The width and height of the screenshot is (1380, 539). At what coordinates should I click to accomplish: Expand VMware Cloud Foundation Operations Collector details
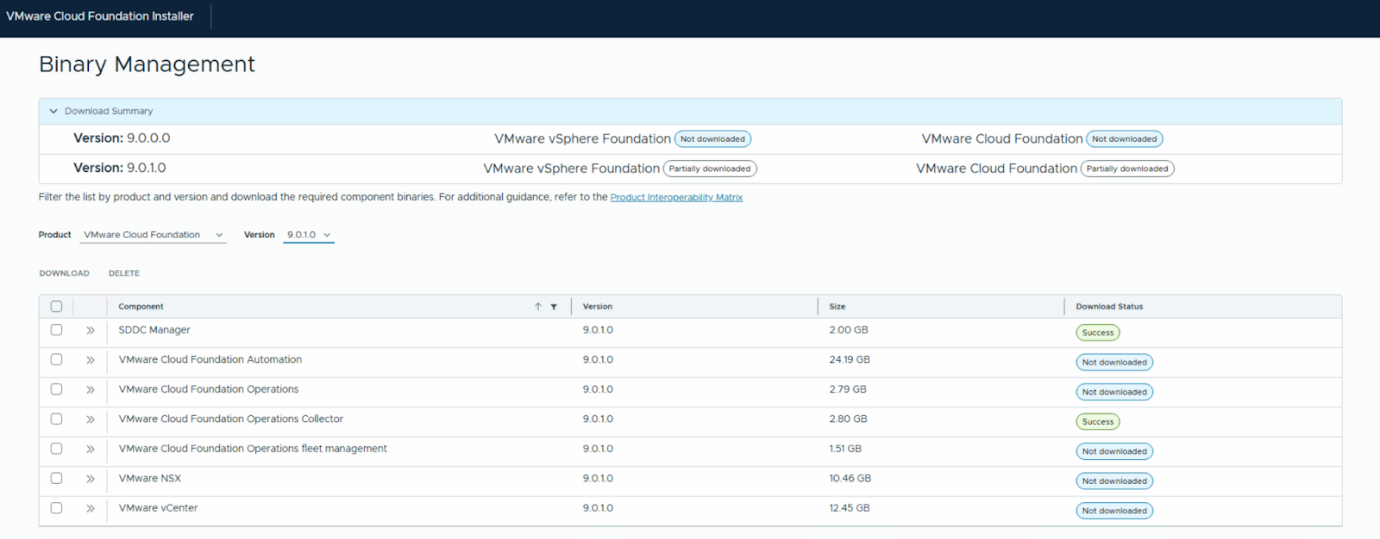click(x=90, y=419)
